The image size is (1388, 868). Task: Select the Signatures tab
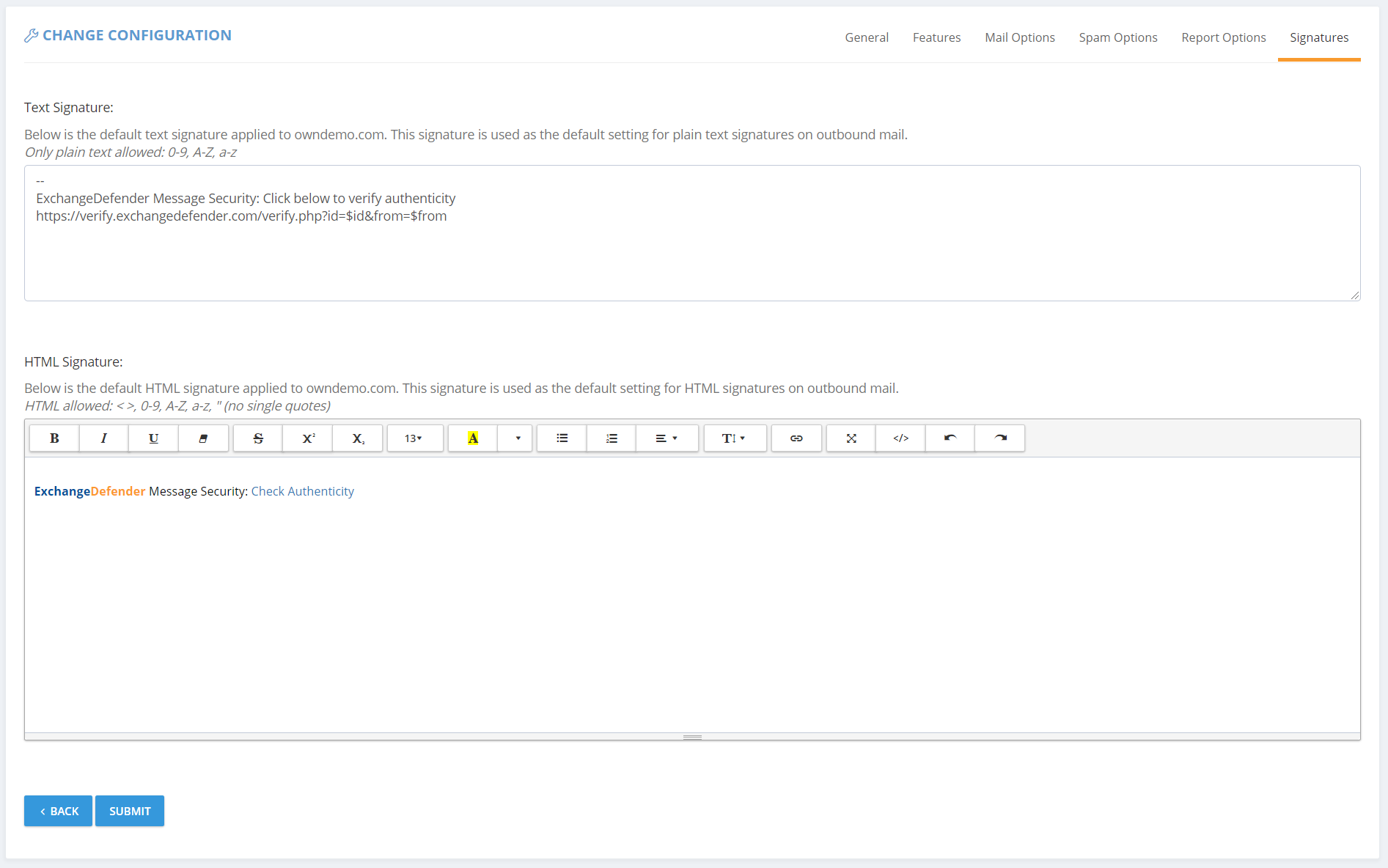click(x=1319, y=37)
